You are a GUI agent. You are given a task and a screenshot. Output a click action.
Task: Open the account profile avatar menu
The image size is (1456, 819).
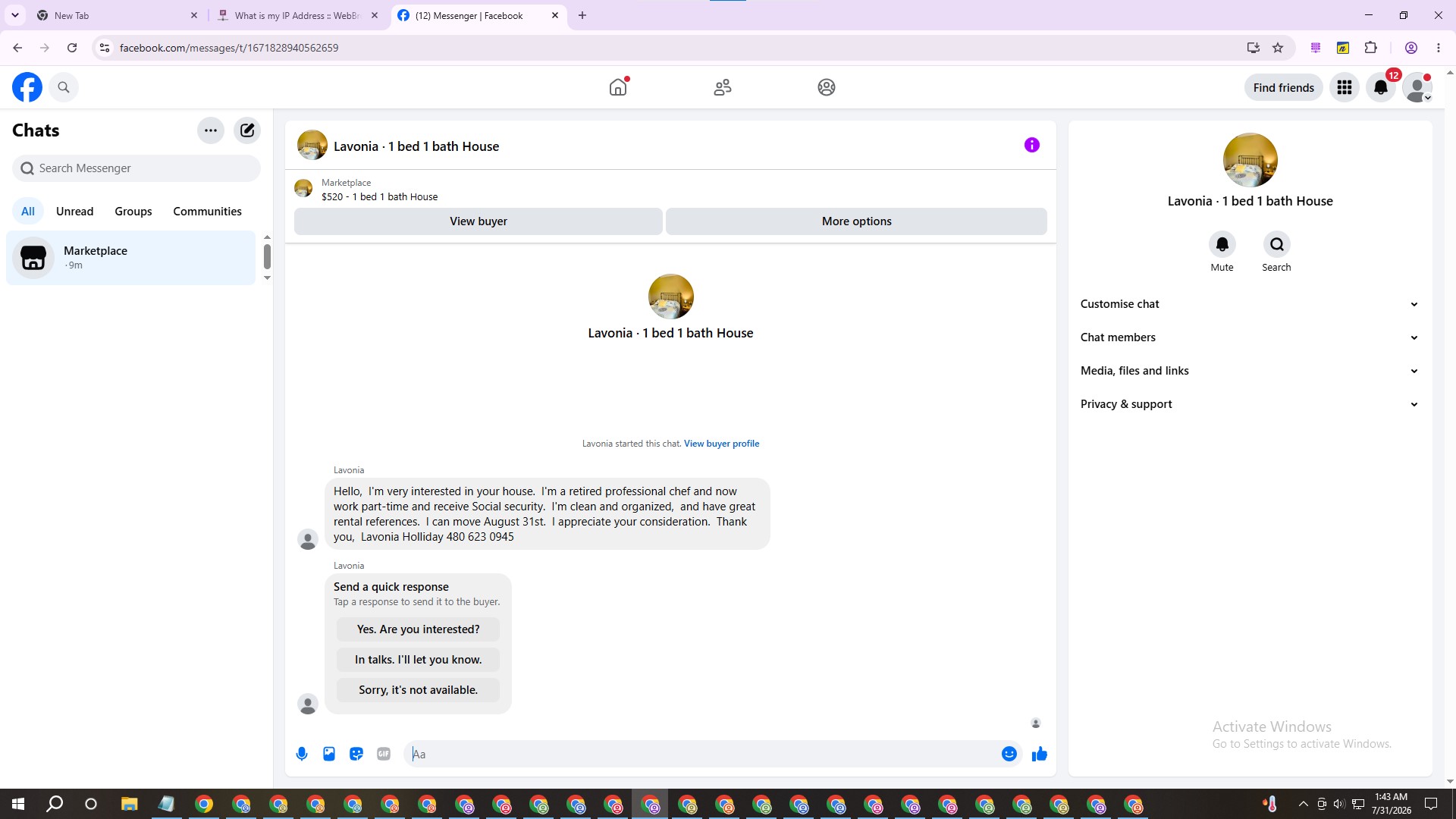1417,87
